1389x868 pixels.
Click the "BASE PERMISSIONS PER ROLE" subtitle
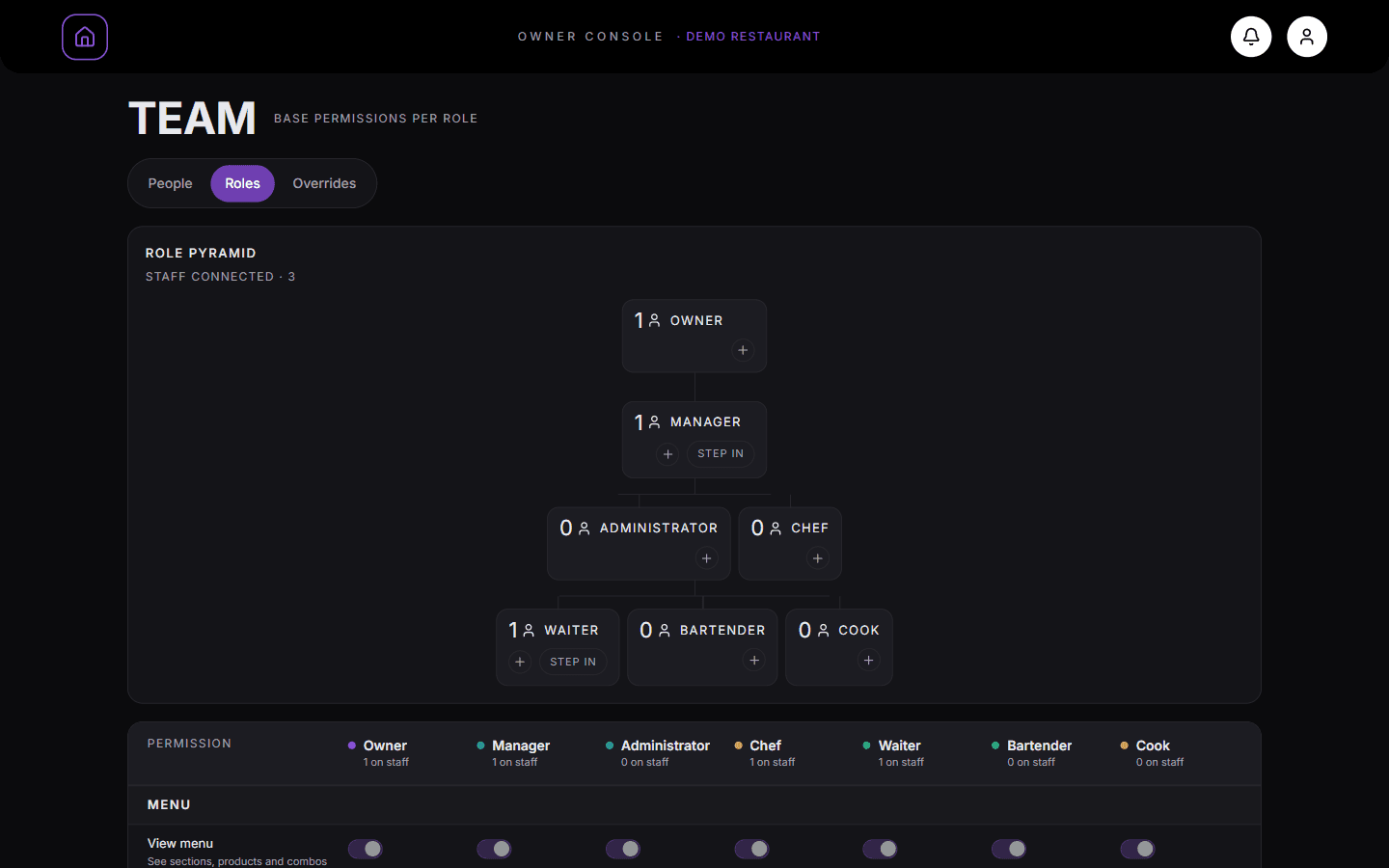(x=376, y=119)
